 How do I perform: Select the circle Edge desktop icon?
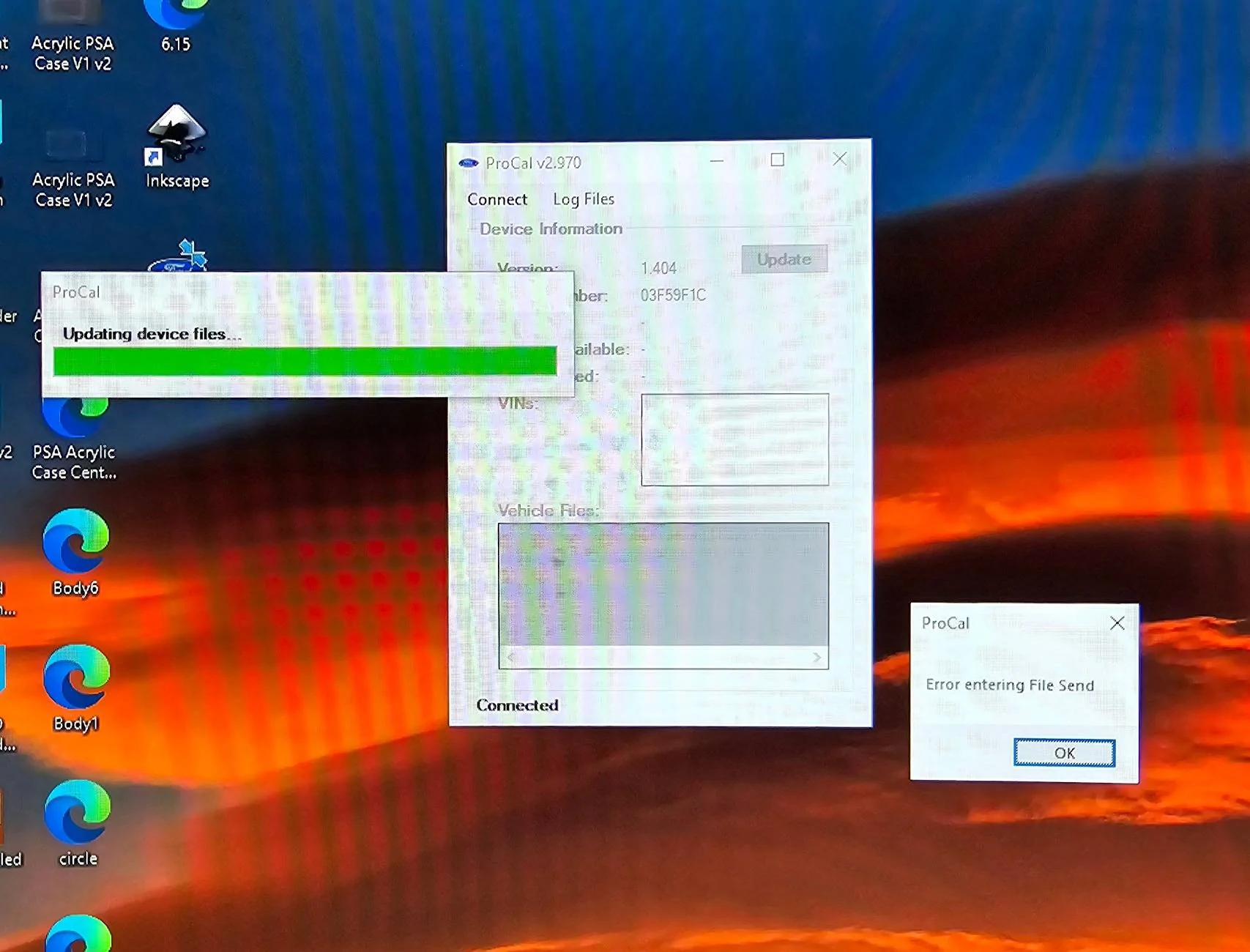77,824
